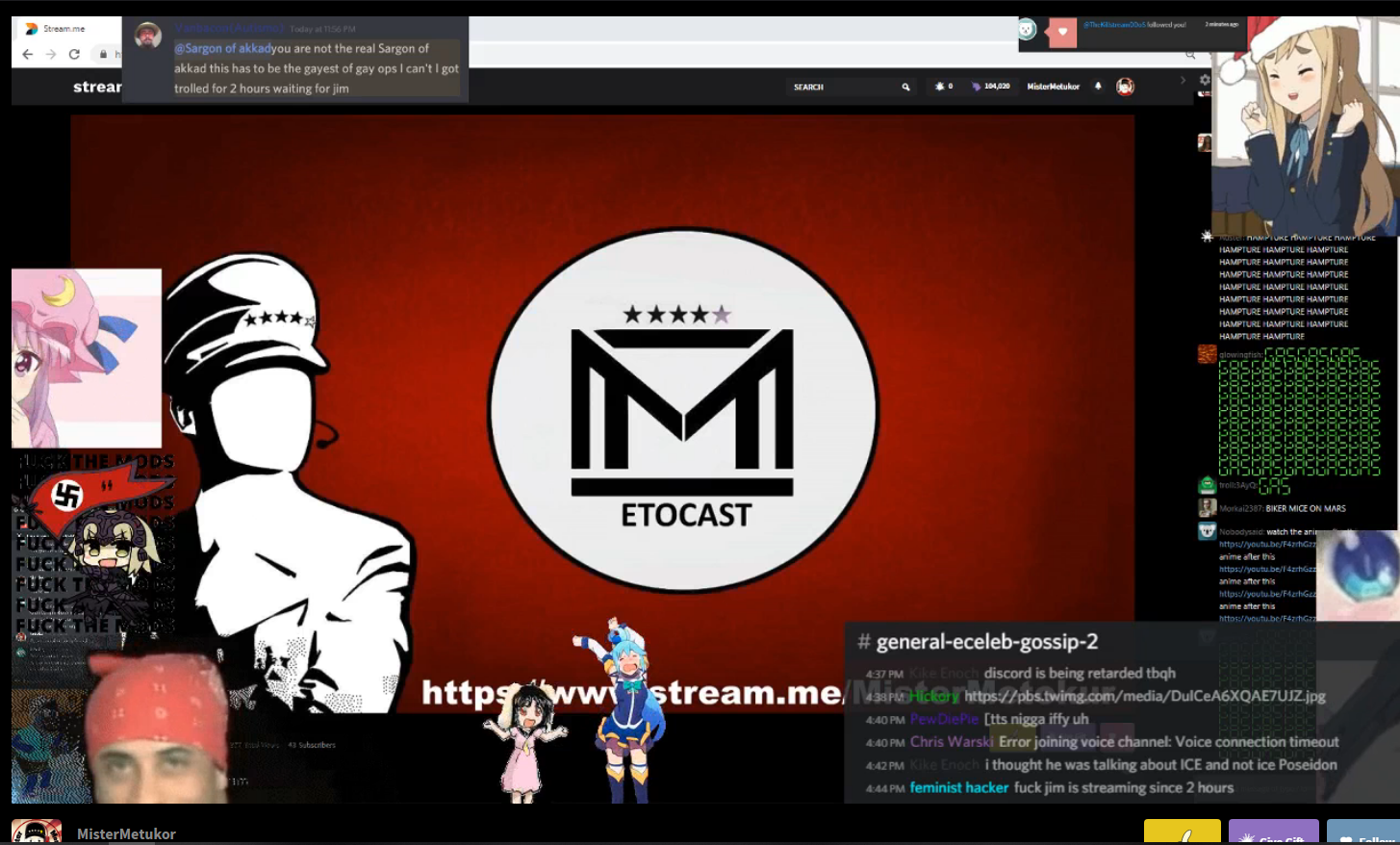
Task: Reload the page with the refresh icon
Action: [x=74, y=55]
